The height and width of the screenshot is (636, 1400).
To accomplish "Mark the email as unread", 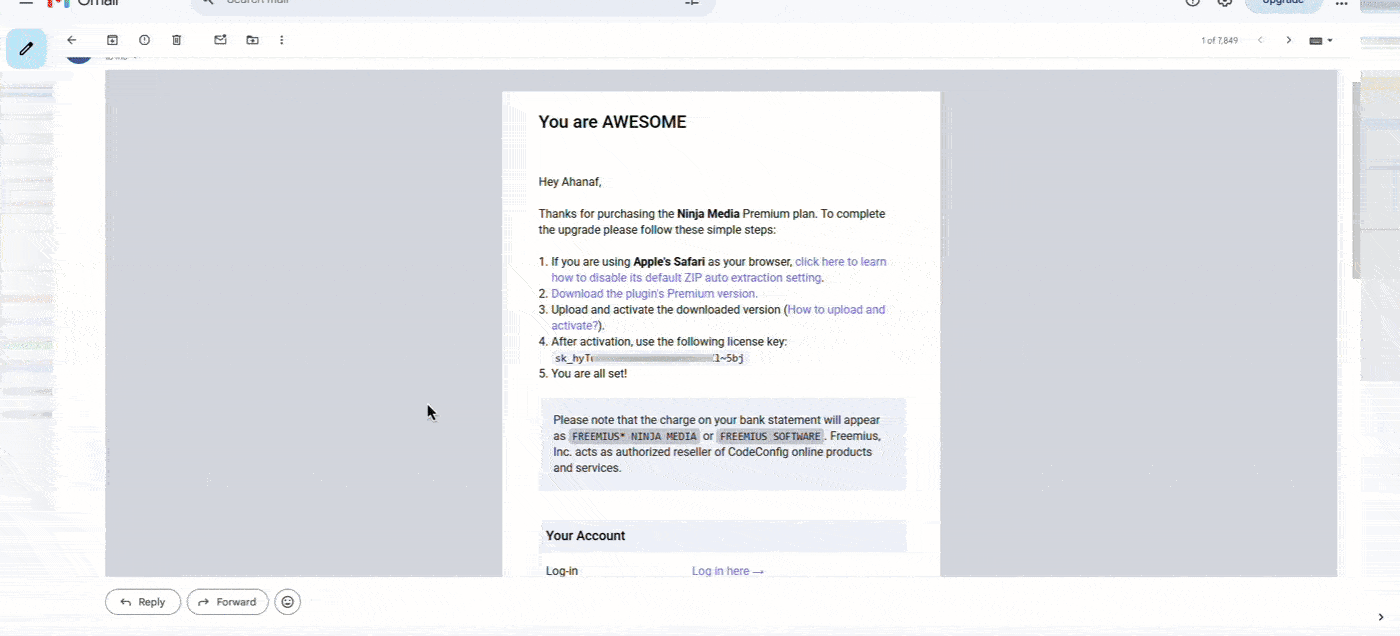I will point(220,40).
